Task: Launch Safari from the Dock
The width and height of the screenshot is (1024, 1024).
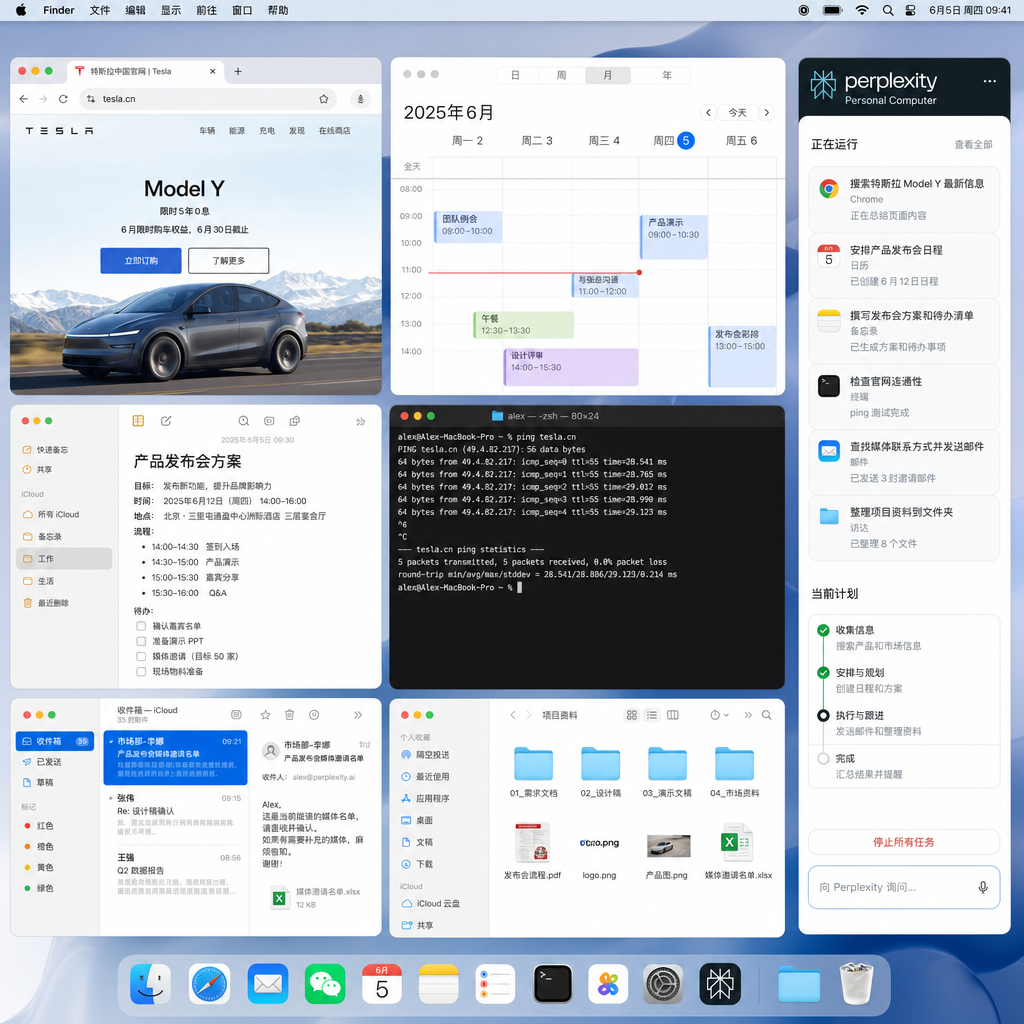Action: [209, 984]
